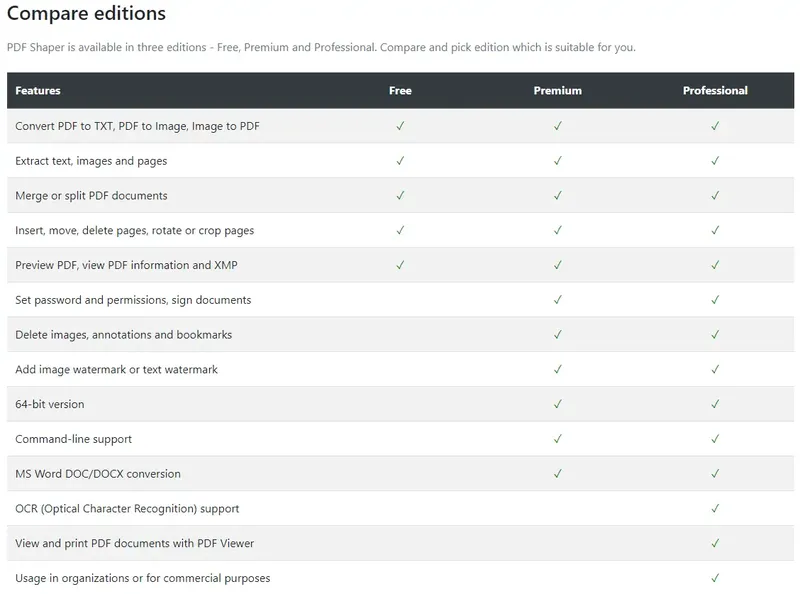Click Professional checkmark for OCR support row
This screenshot has height=594, width=800.
pyautogui.click(x=715, y=509)
